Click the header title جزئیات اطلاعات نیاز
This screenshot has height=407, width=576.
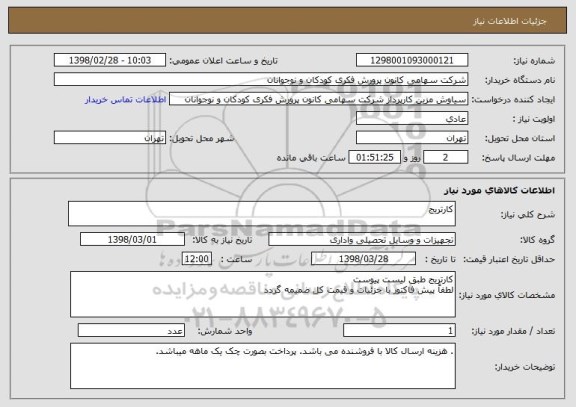pyautogui.click(x=510, y=21)
